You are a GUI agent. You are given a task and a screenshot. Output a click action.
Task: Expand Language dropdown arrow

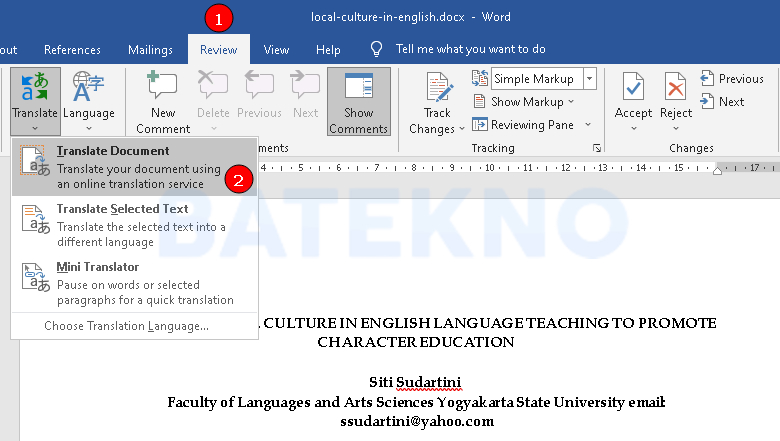(x=89, y=129)
